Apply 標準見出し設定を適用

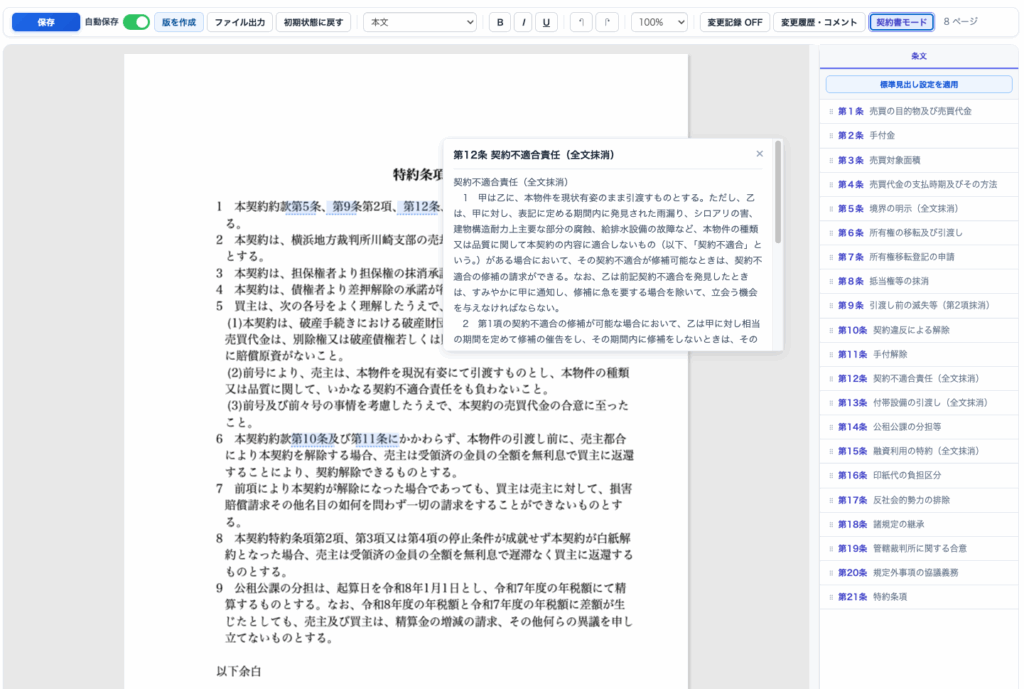click(918, 85)
